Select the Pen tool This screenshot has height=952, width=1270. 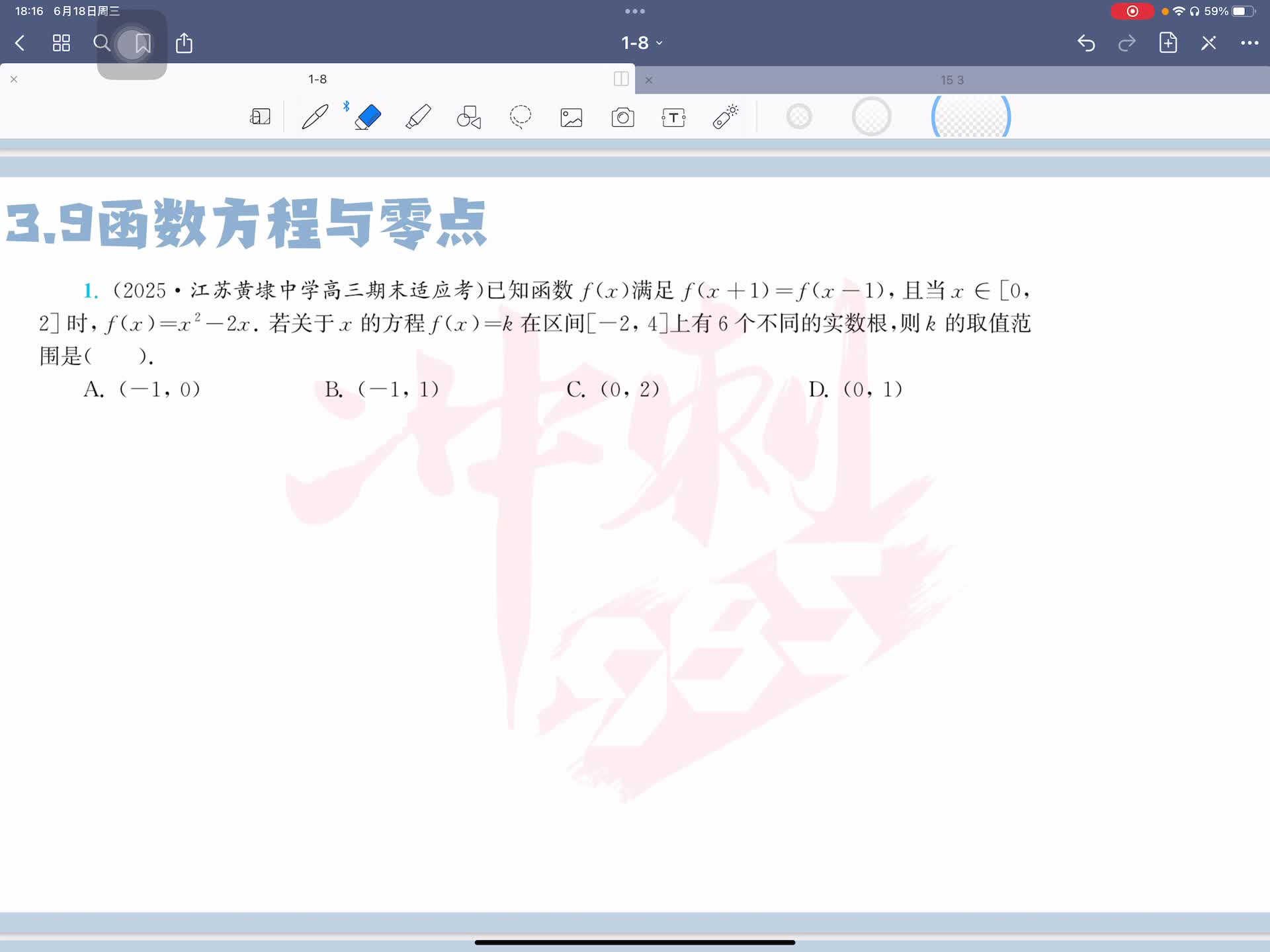click(x=315, y=117)
